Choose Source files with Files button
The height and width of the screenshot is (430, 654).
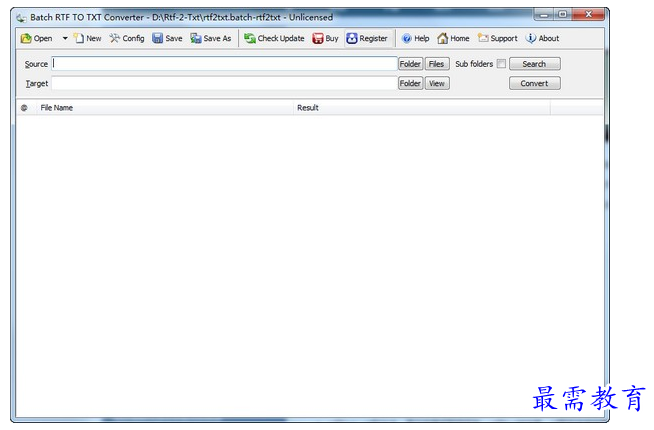437,64
